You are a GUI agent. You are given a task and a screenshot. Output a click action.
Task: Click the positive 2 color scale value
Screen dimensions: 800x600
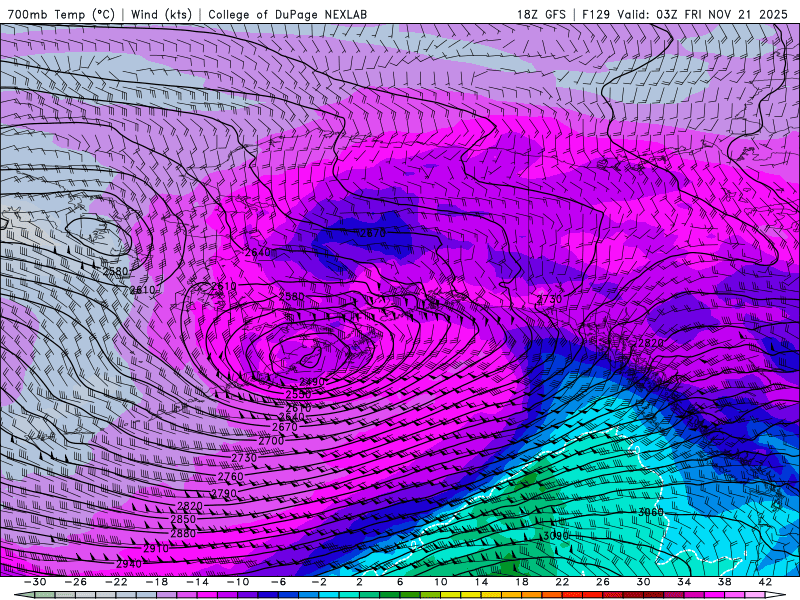pos(359,582)
